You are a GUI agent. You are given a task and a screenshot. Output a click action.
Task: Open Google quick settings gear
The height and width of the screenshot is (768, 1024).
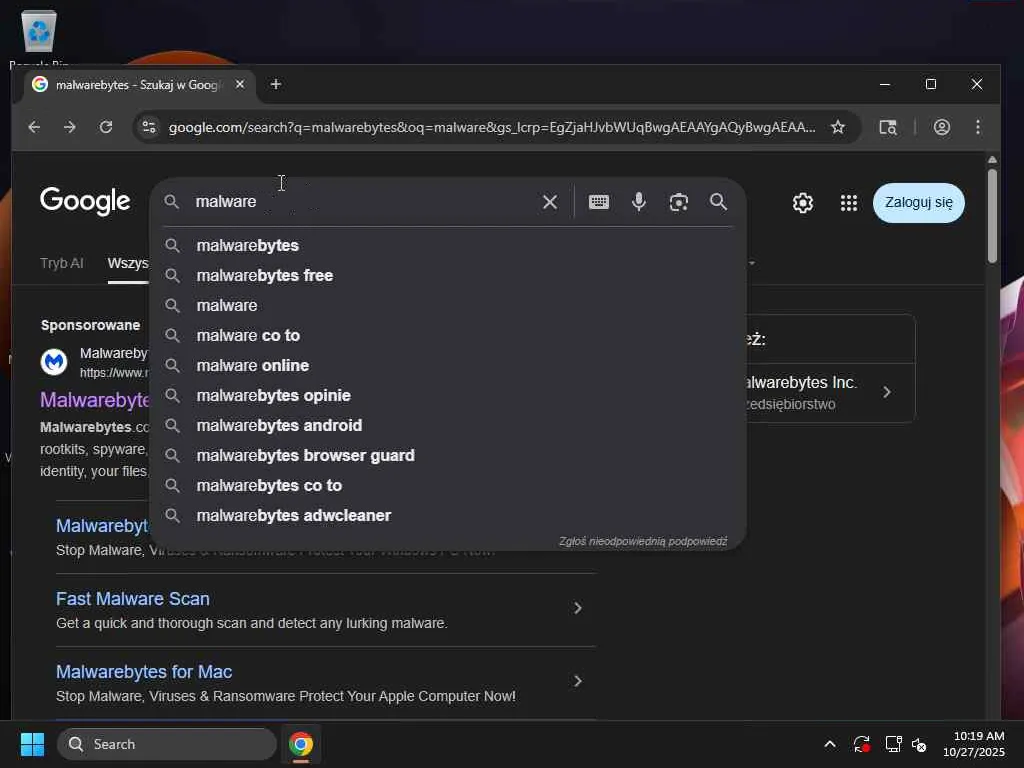[x=803, y=203]
